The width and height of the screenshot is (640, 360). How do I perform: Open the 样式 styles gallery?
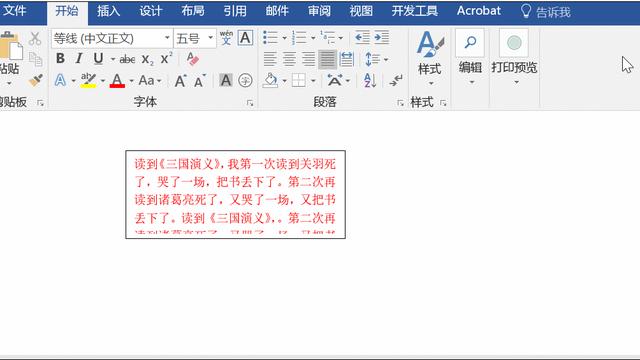click(430, 58)
